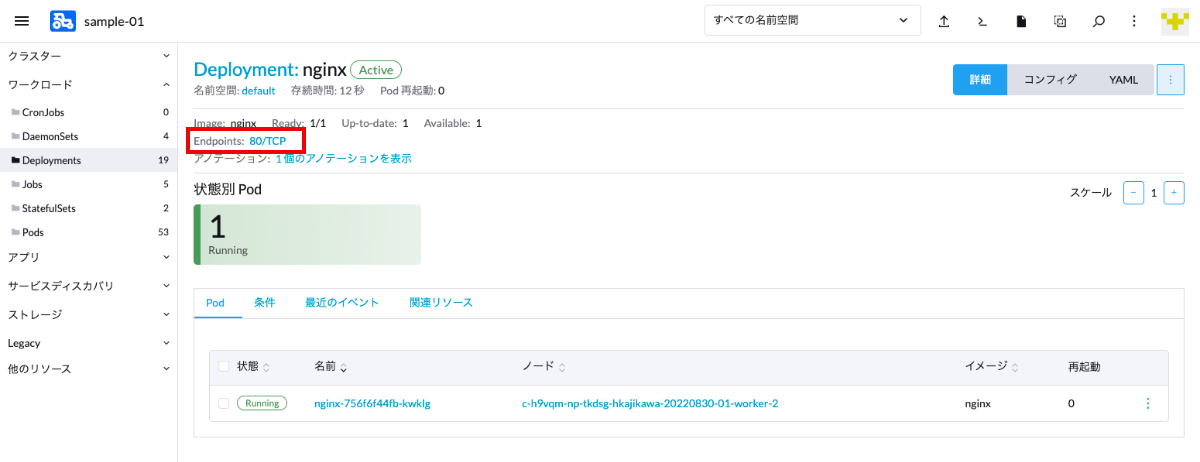Select all pods with header checkbox
The image size is (1200, 462).
click(224, 367)
